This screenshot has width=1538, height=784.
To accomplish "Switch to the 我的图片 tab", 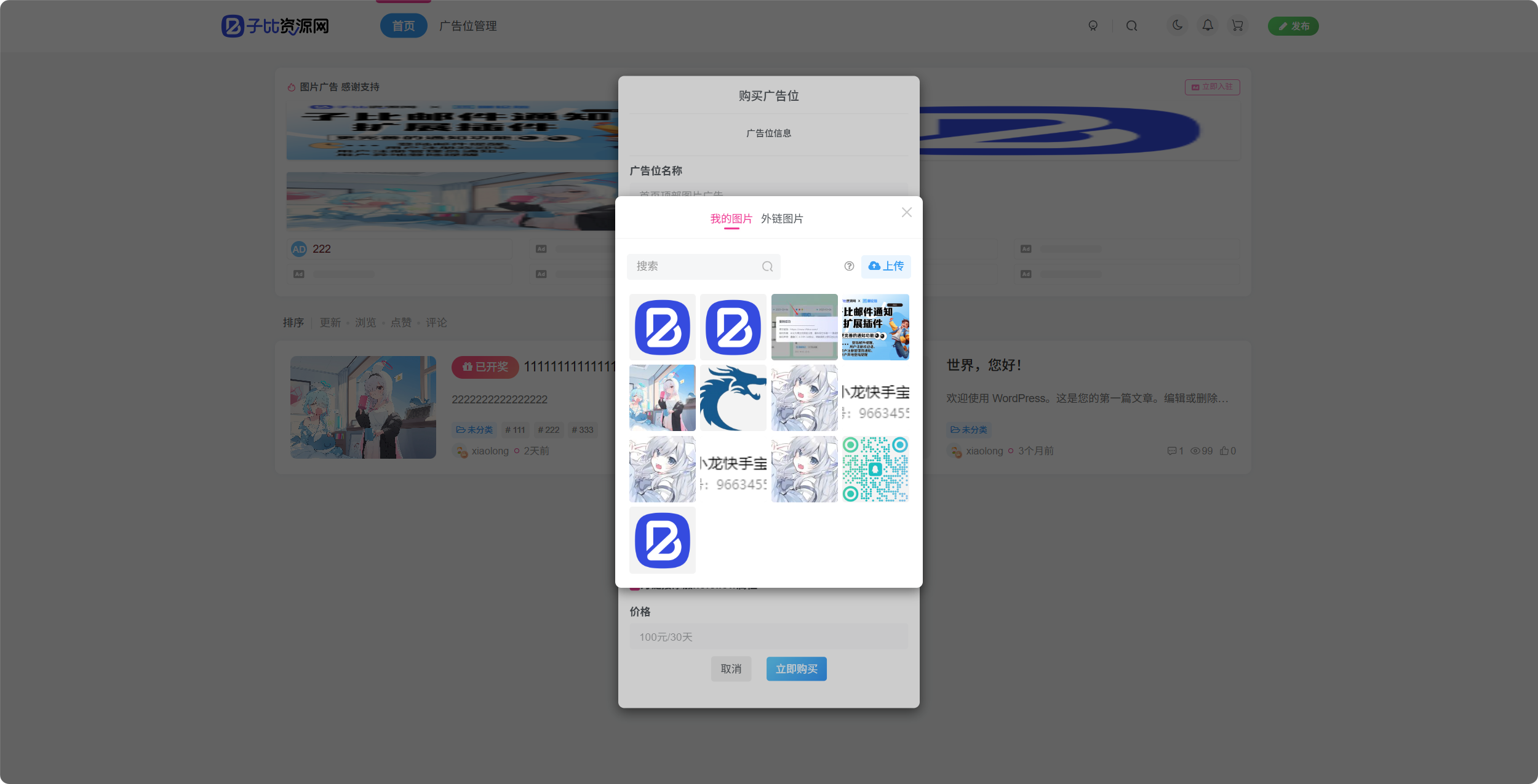I will (x=731, y=218).
